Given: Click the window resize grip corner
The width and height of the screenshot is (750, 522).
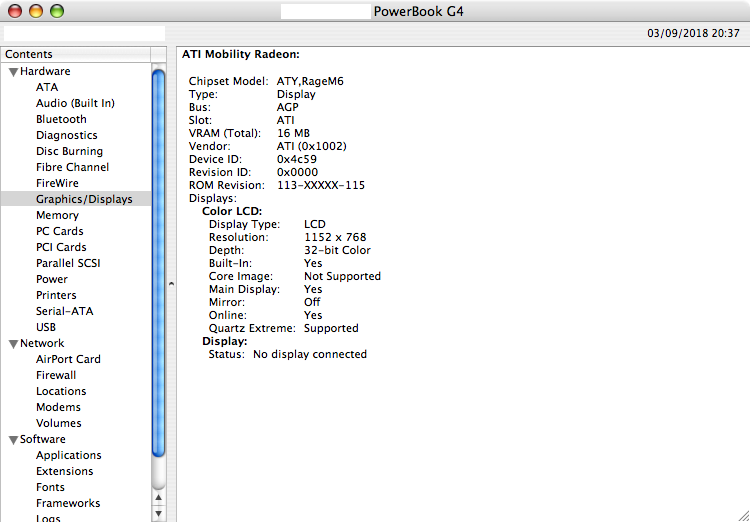Looking at the screenshot, I should [742, 515].
